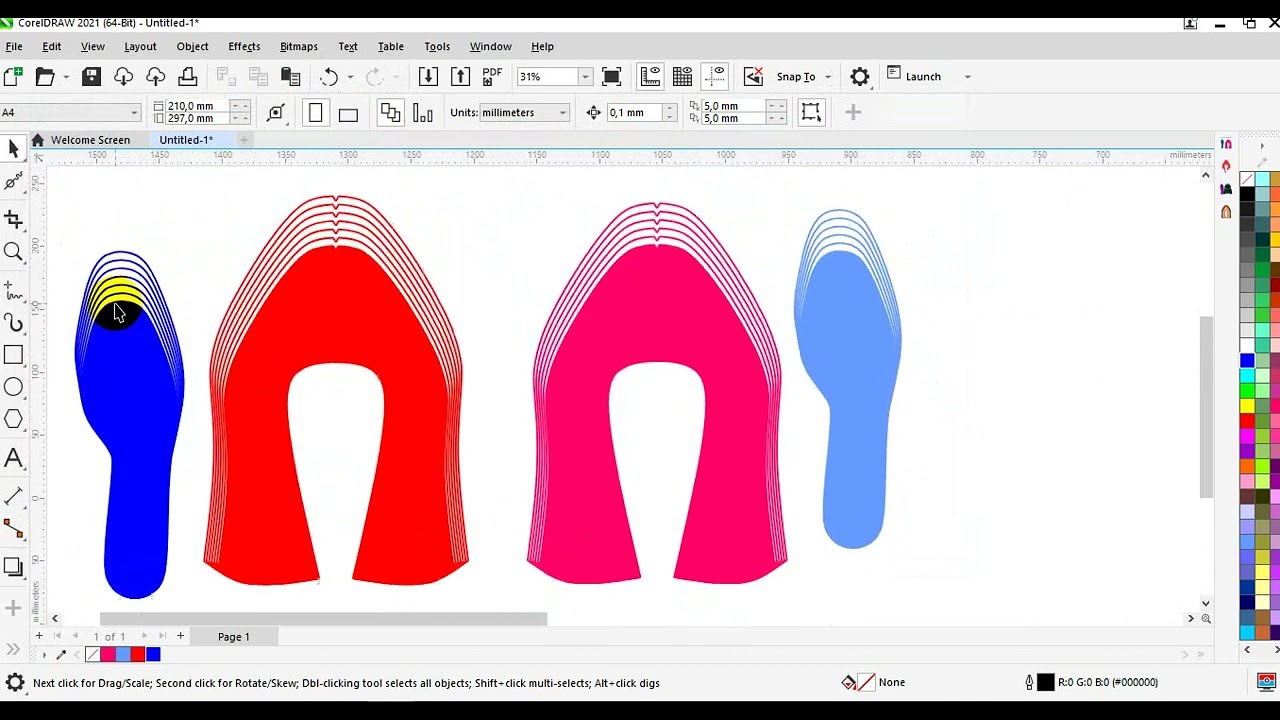Add a new document tab
Viewport: 1280px width, 720px height.
point(243,140)
